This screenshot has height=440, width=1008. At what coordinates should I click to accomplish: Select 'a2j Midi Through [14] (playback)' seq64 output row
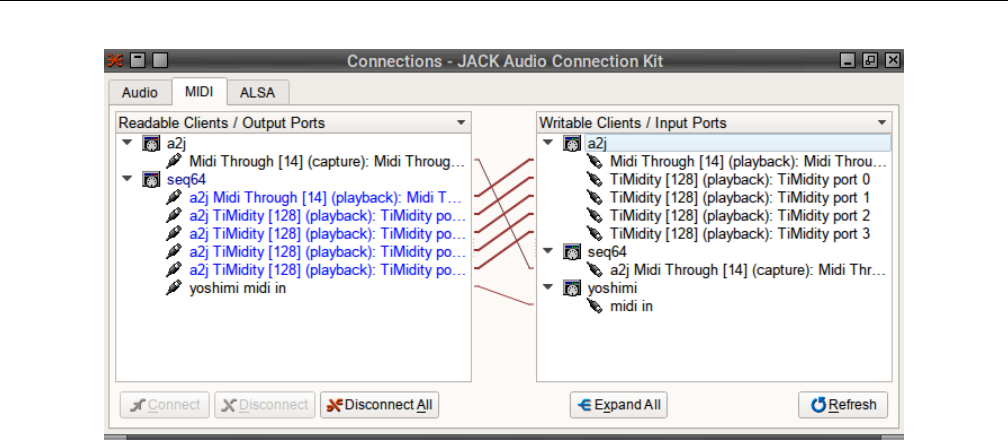[x=327, y=197]
